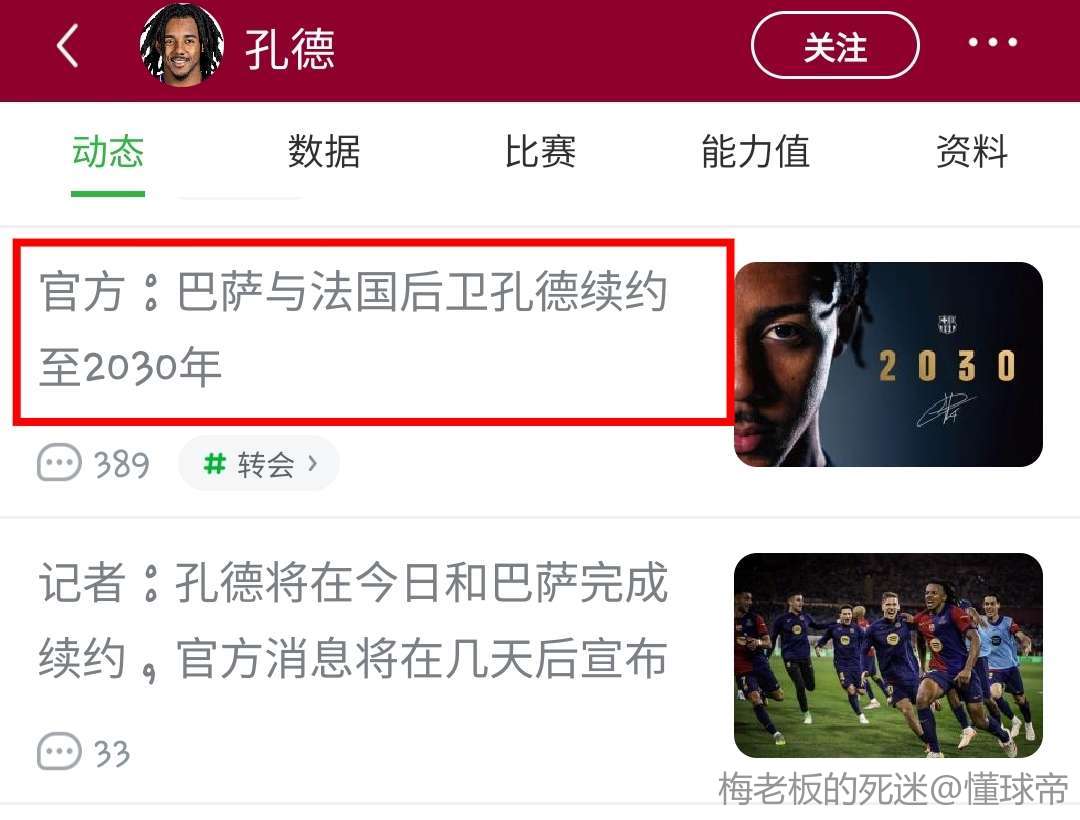Open the 资料 tab

[972, 151]
